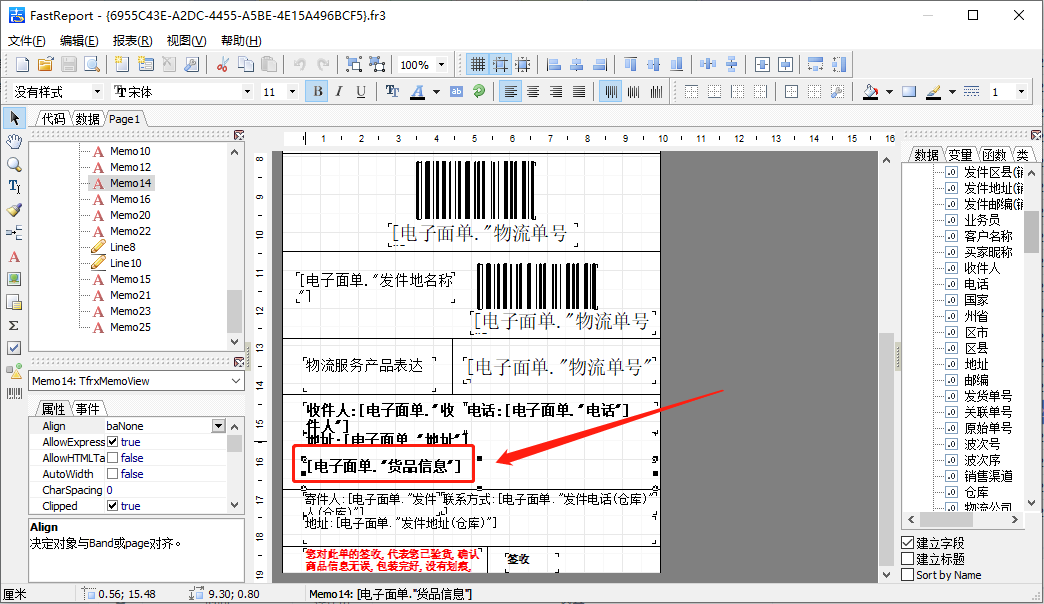Uncheck the Clipped property checkbox
The image size is (1044, 604).
[113, 505]
